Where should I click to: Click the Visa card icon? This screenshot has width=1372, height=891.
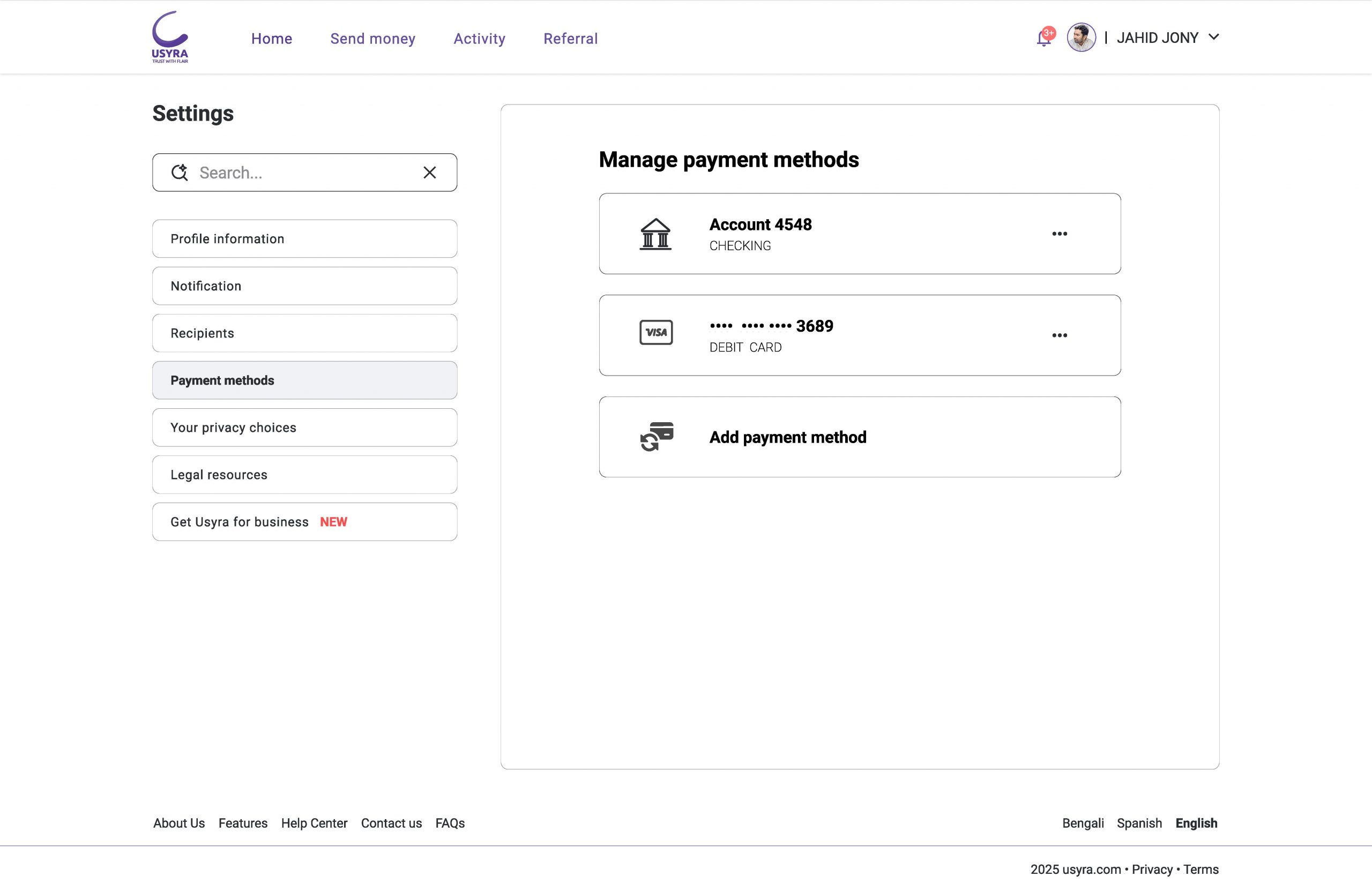(656, 333)
